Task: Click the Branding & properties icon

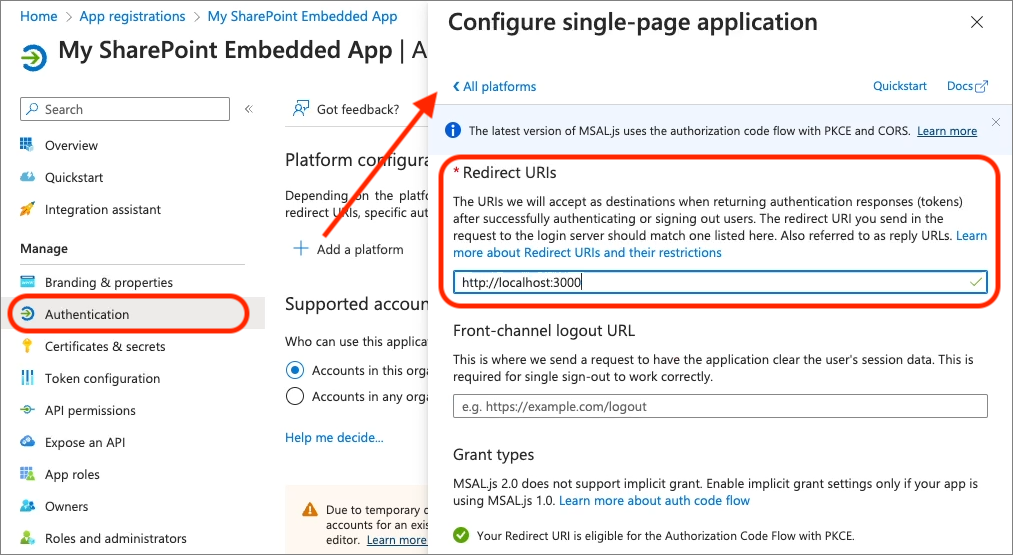Action: click(27, 282)
